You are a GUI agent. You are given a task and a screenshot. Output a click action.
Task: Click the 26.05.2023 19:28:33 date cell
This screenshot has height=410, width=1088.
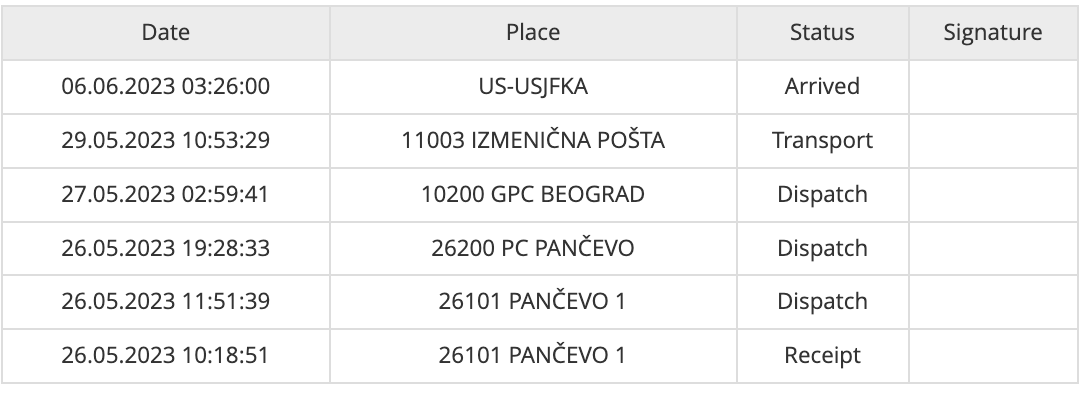166,248
